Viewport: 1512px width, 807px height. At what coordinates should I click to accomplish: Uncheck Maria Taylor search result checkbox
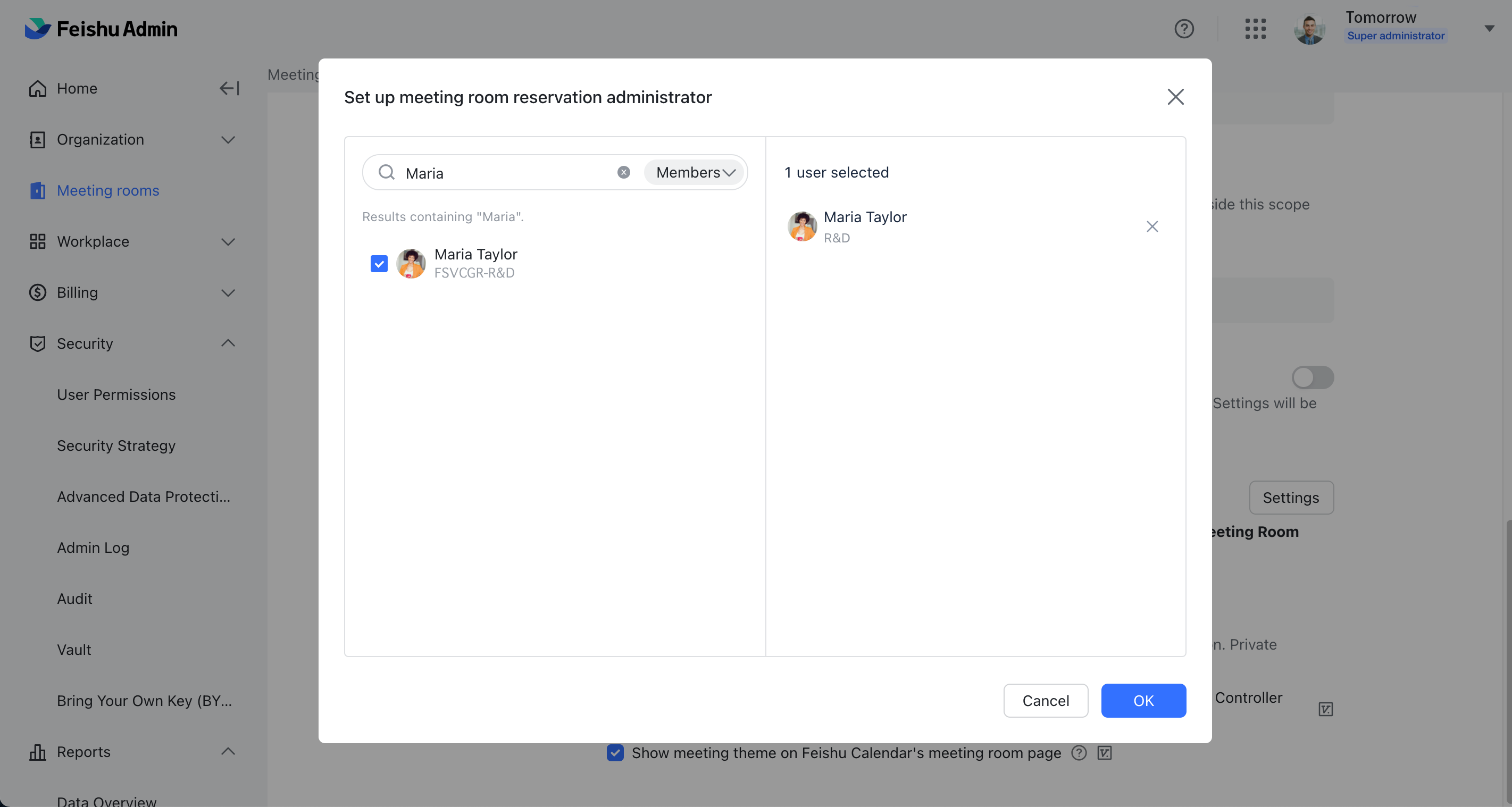click(379, 264)
